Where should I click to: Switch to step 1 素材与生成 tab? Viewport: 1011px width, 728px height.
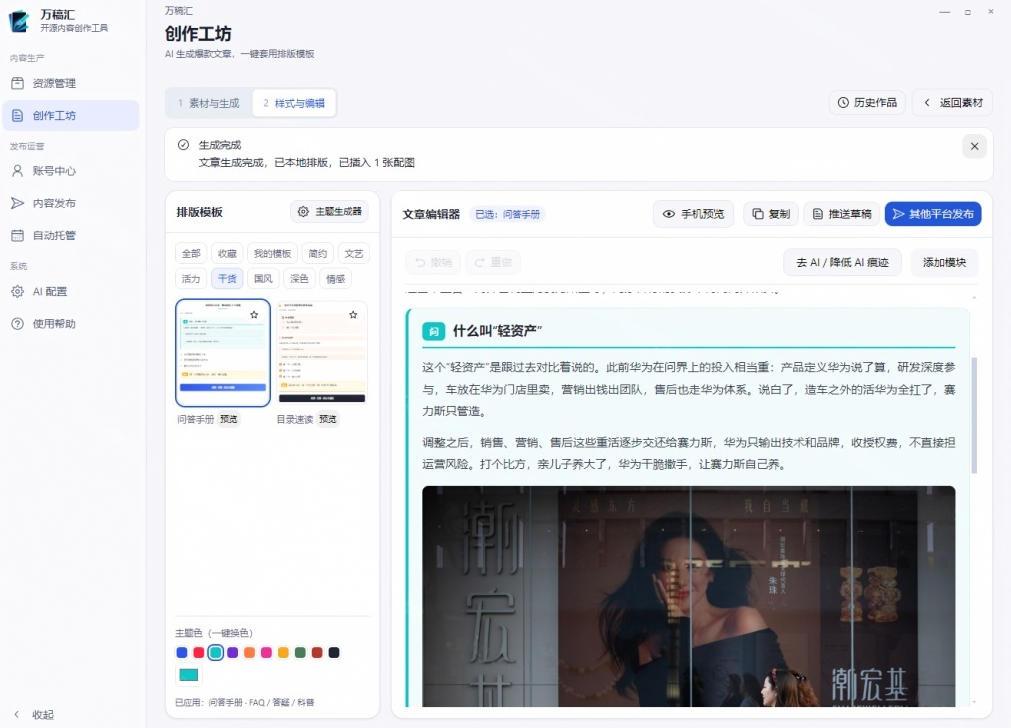tap(209, 103)
